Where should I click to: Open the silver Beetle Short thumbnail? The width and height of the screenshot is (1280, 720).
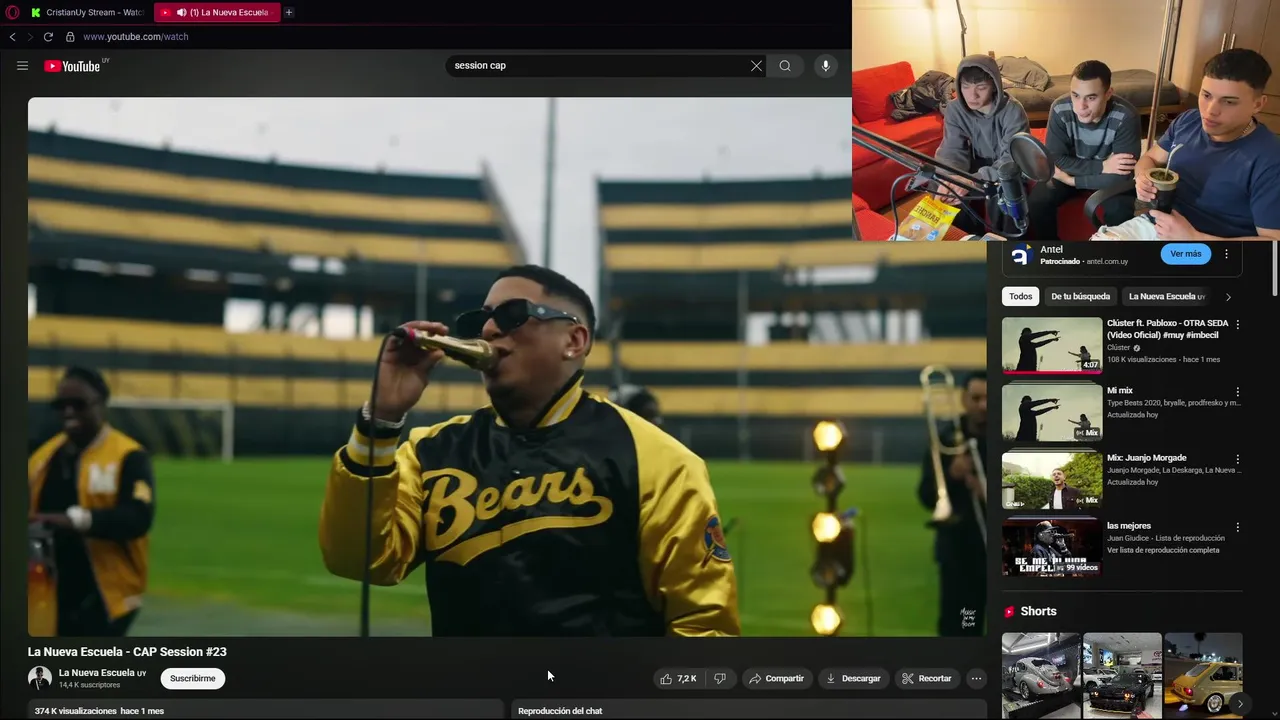(1041, 676)
